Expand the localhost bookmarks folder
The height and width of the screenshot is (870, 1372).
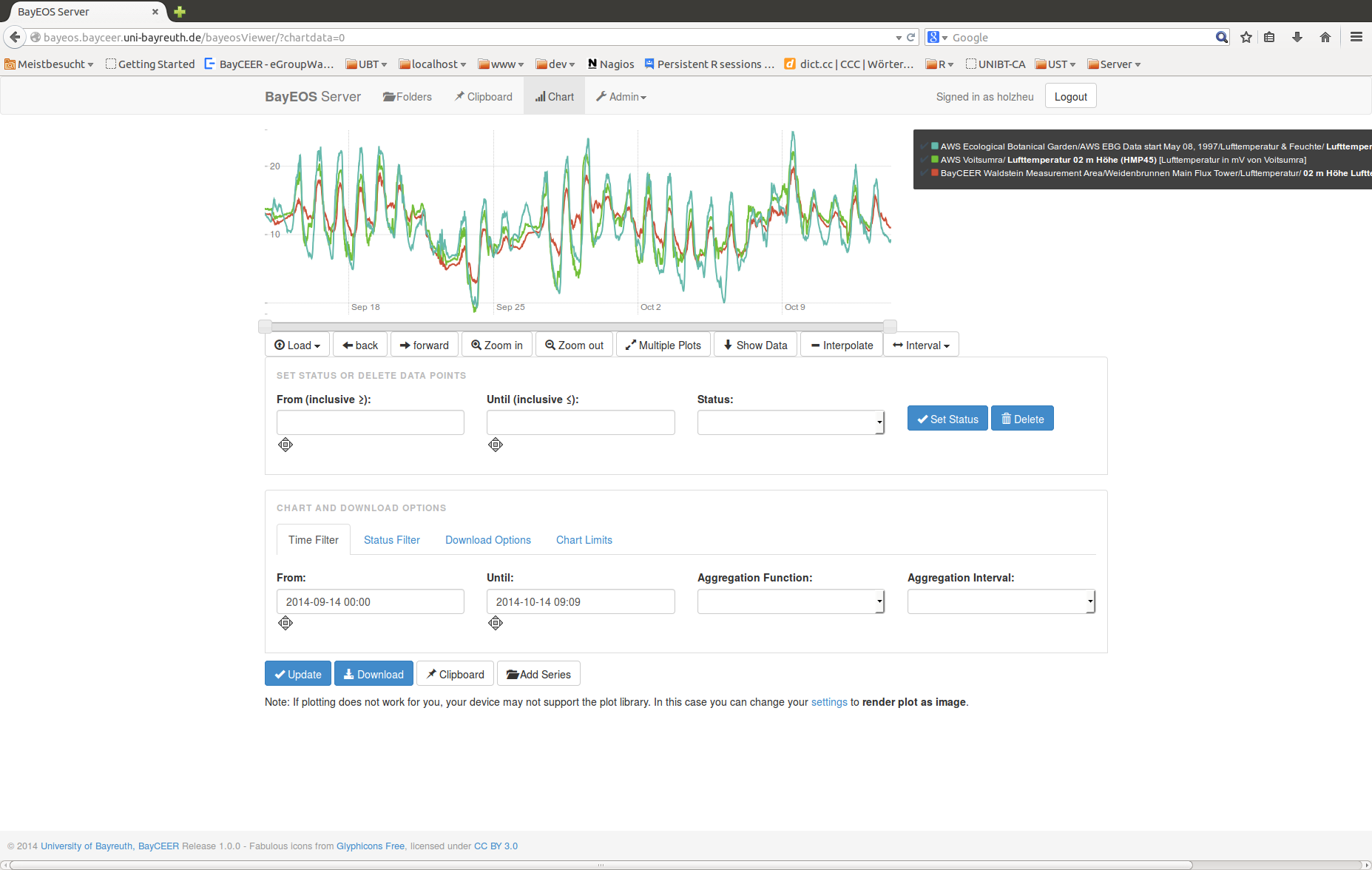(433, 64)
